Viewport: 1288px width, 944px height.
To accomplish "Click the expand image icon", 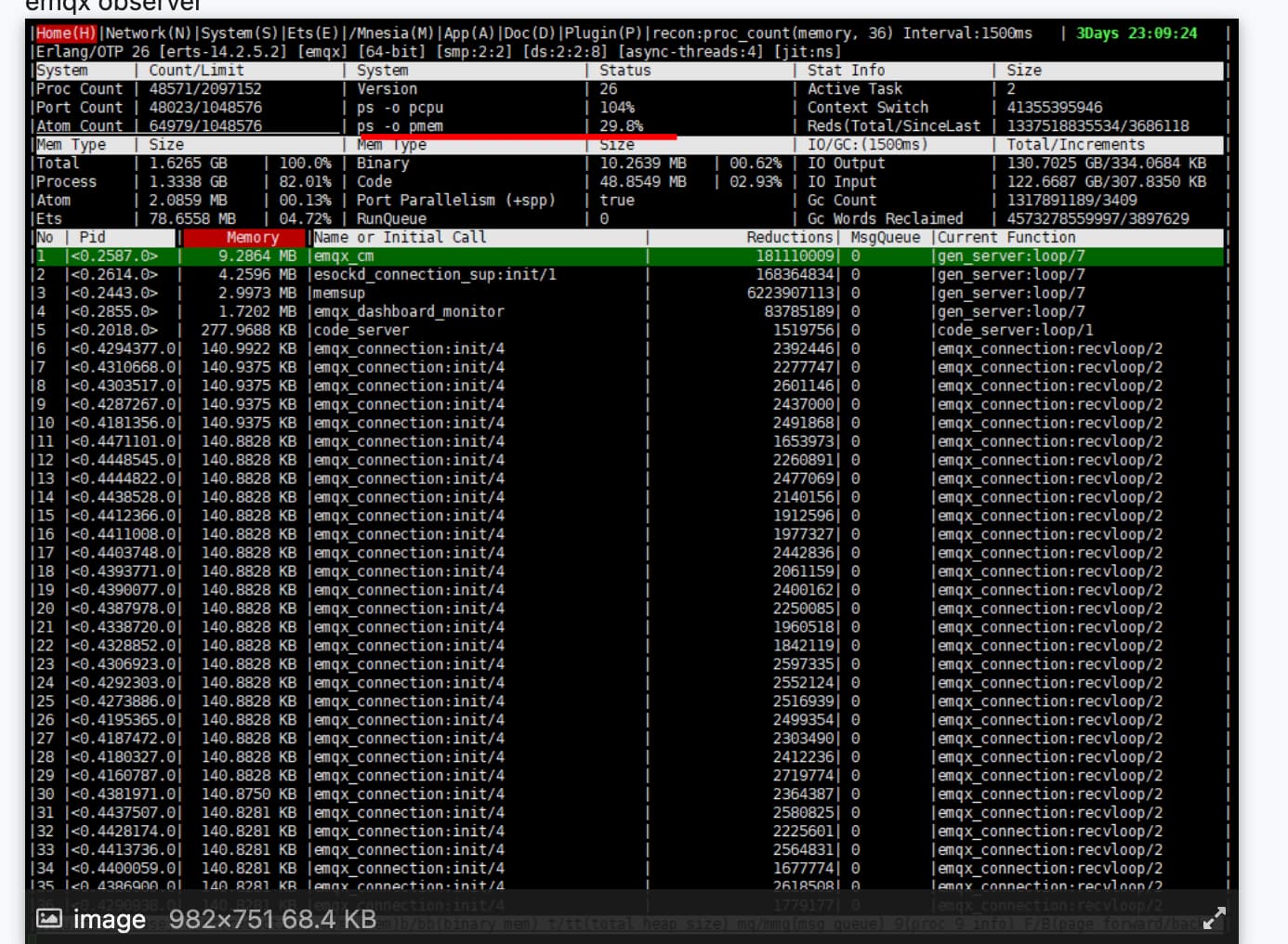I will click(1214, 919).
